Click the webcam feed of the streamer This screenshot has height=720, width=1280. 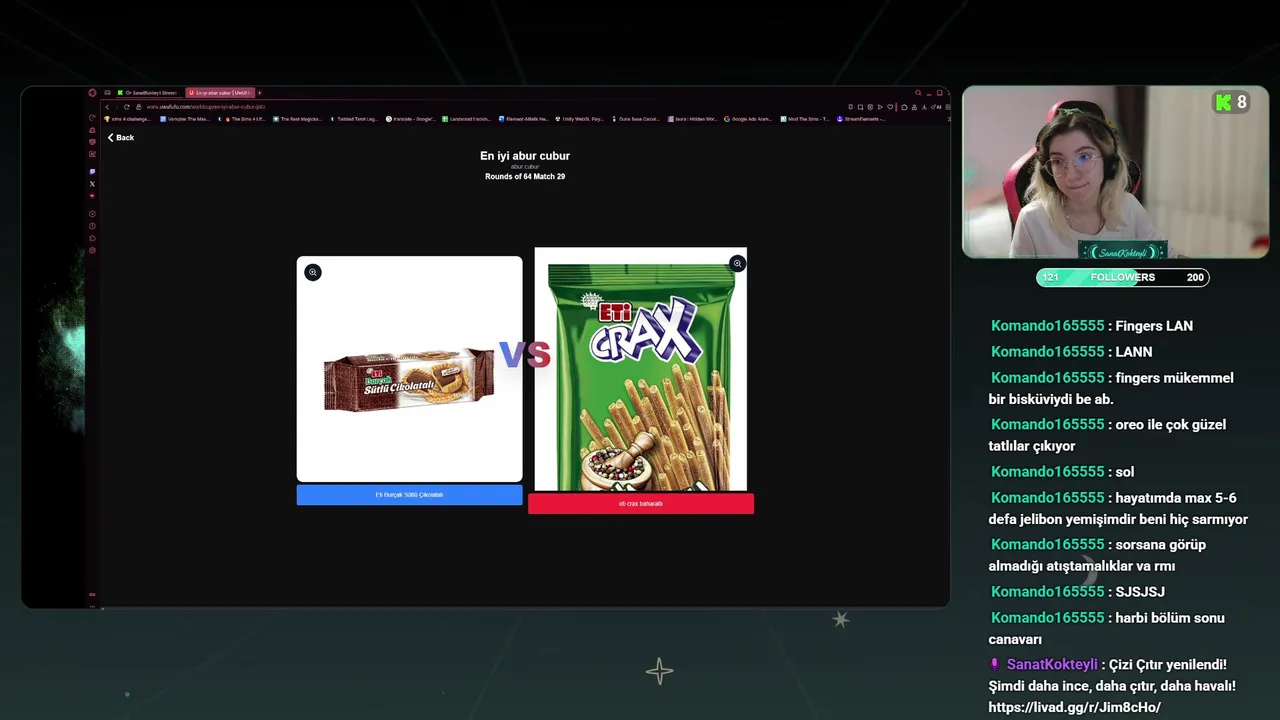(1115, 172)
